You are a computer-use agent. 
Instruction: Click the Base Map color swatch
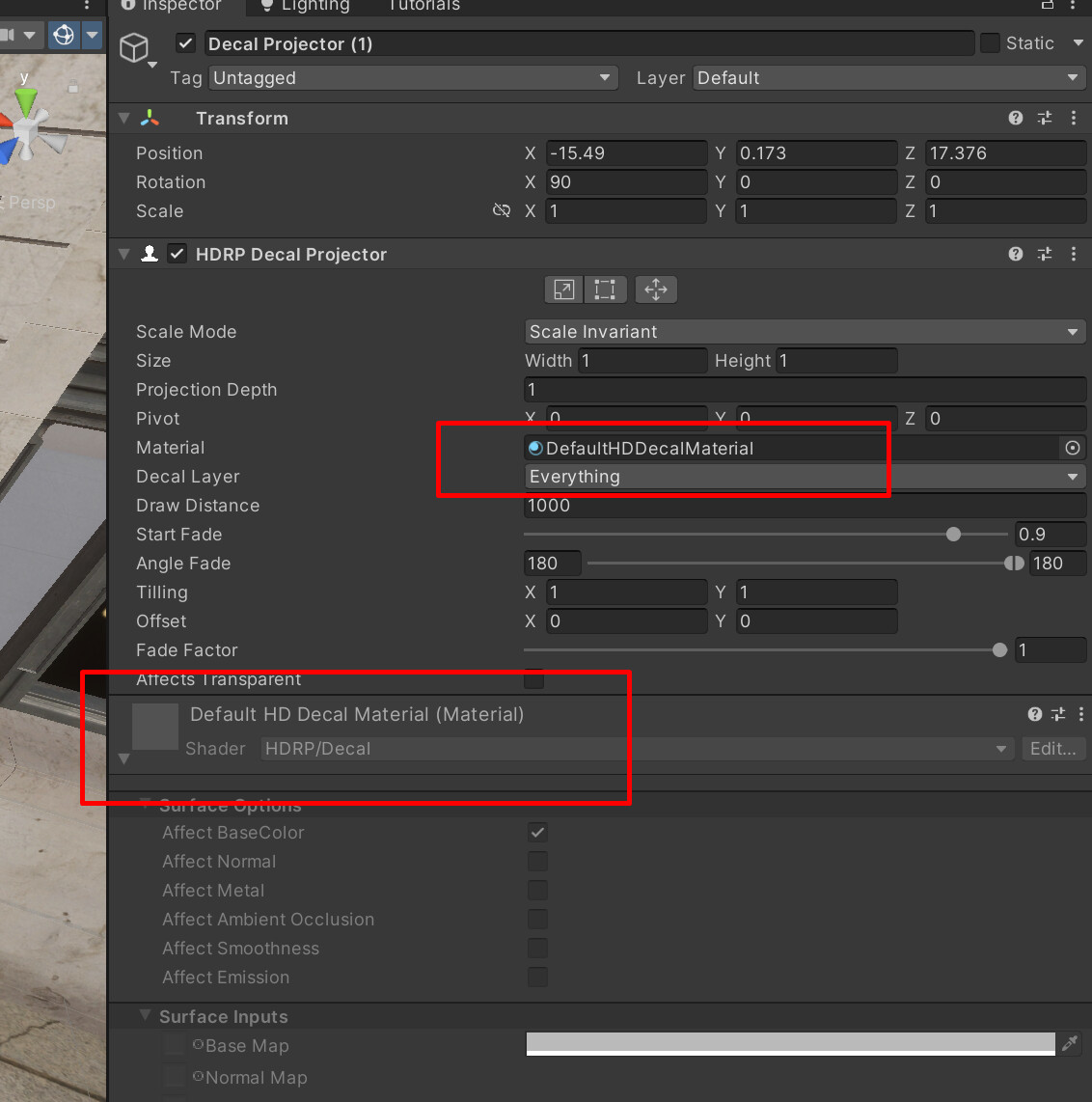tap(790, 1044)
